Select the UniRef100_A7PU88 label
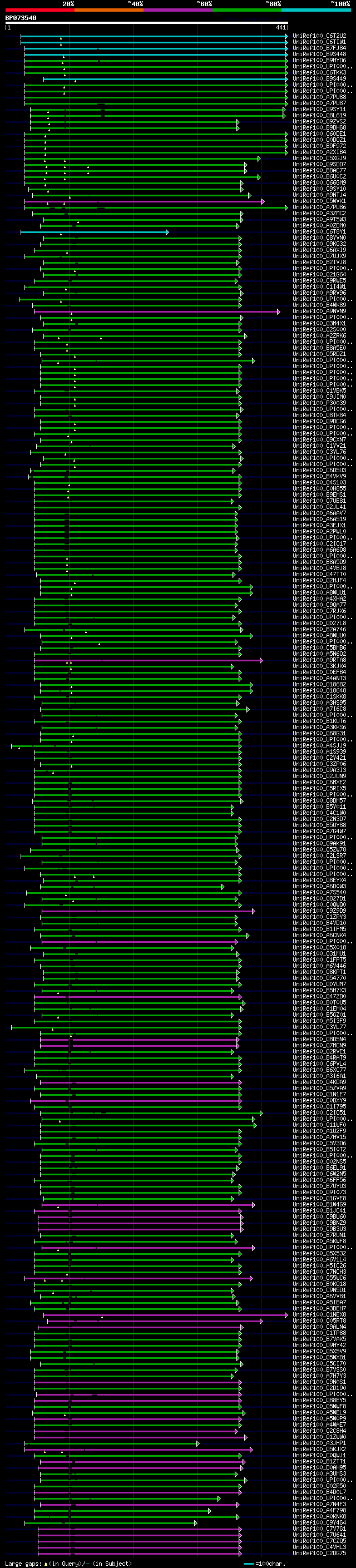Image resolution: width=356 pixels, height=1568 pixels. coord(319,97)
